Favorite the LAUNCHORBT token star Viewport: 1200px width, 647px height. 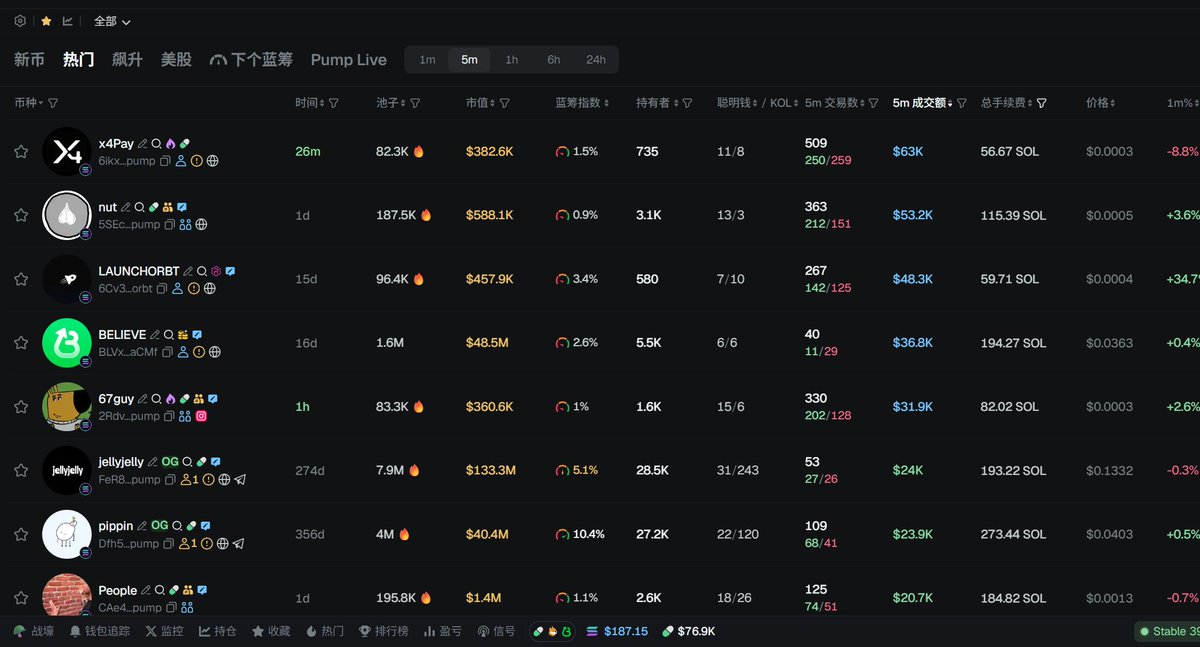(x=21, y=279)
